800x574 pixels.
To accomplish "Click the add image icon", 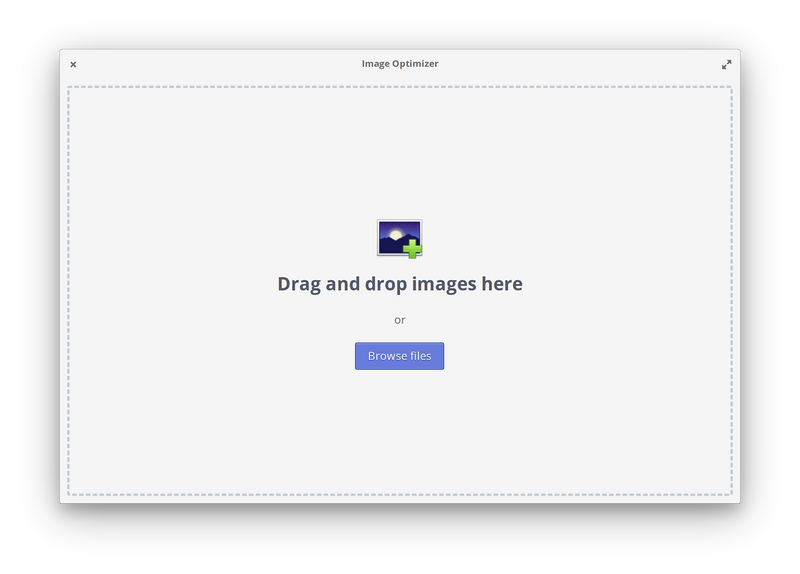I will point(399,239).
